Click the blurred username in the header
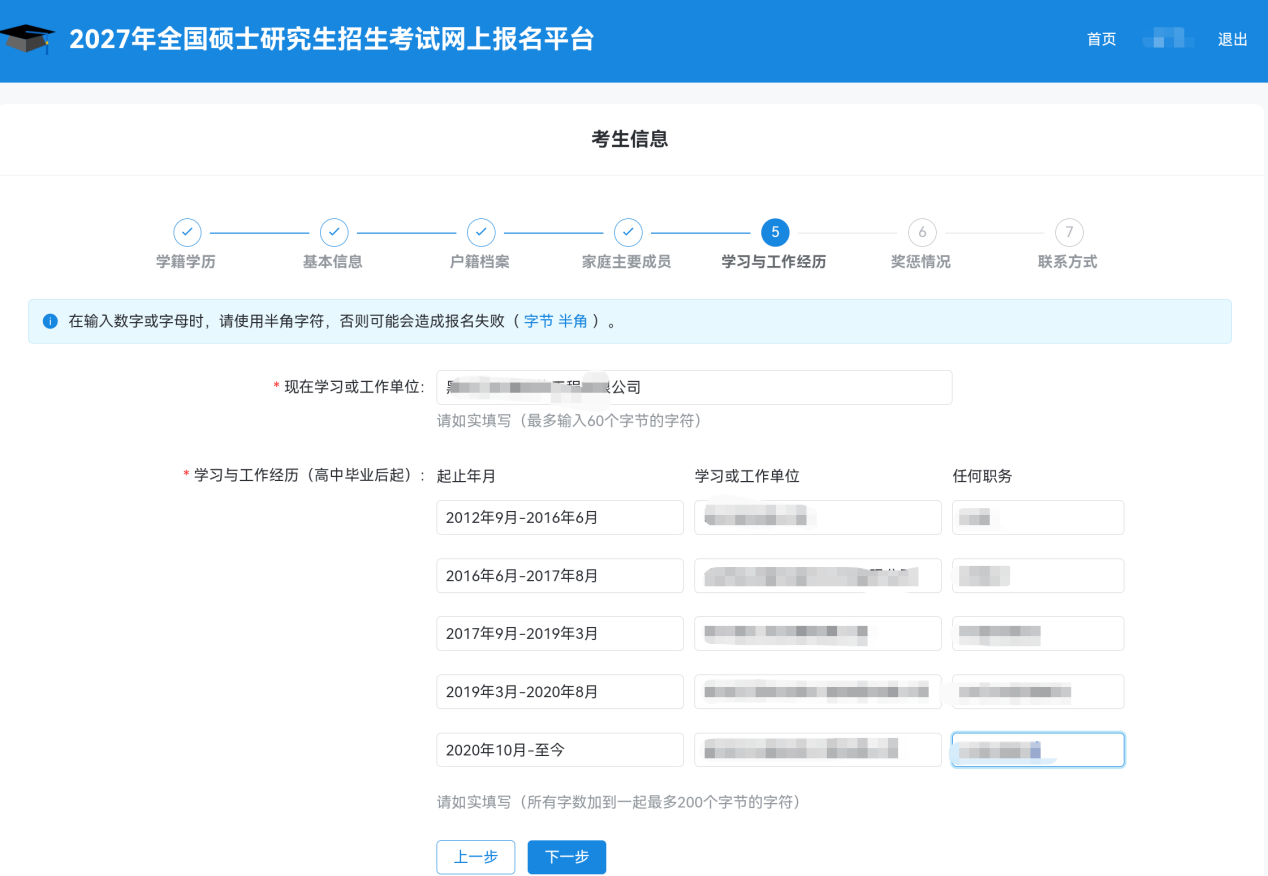1268x876 pixels. (1168, 39)
